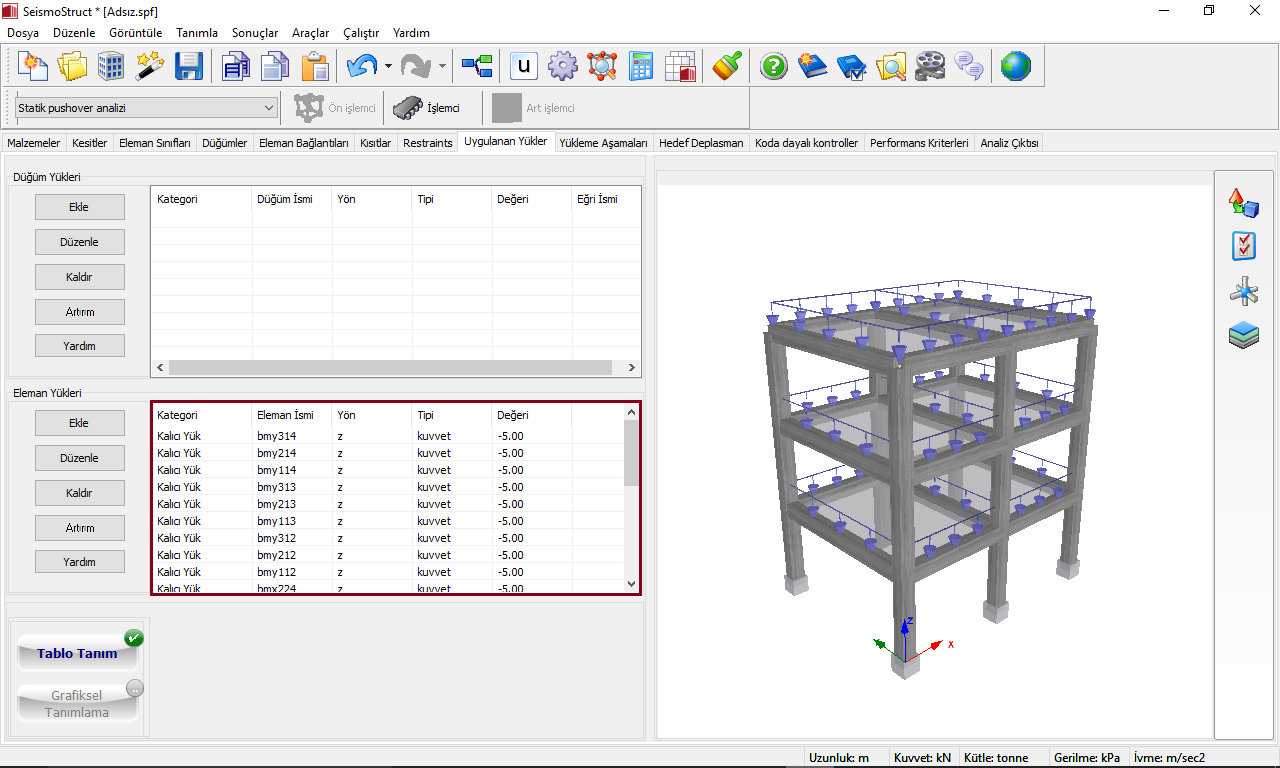Viewport: 1280px width, 768px height.
Task: Click the stacked layers icon in sidebar
Action: [1243, 335]
